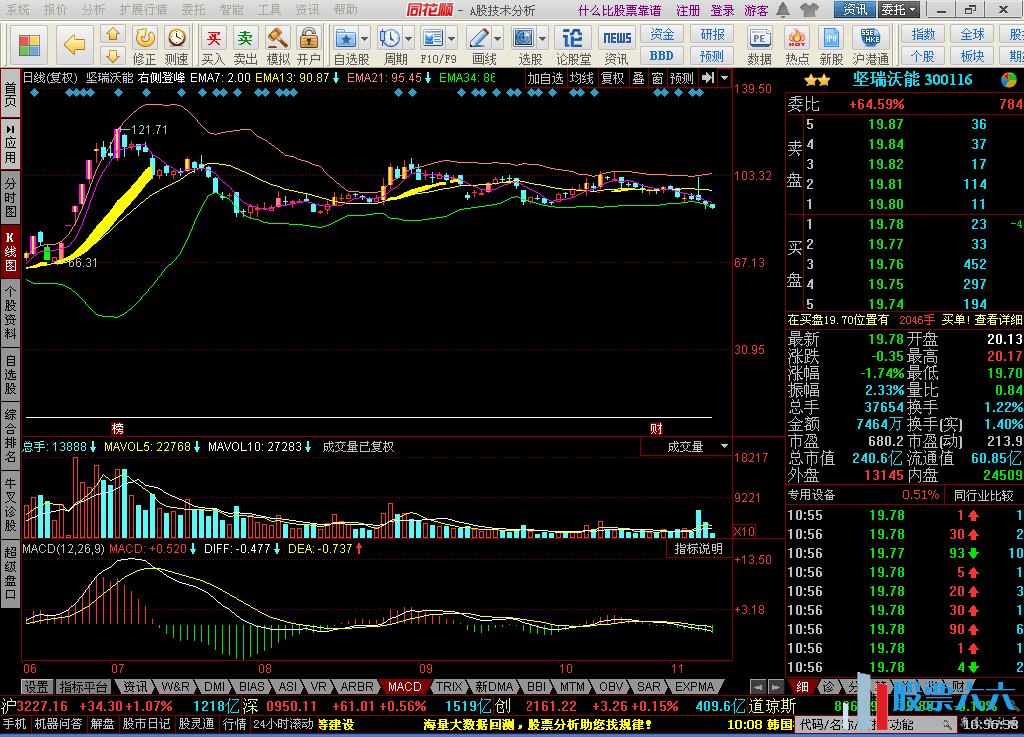Select the EXPMA indicator tab
The image size is (1024, 737).
pos(694,687)
